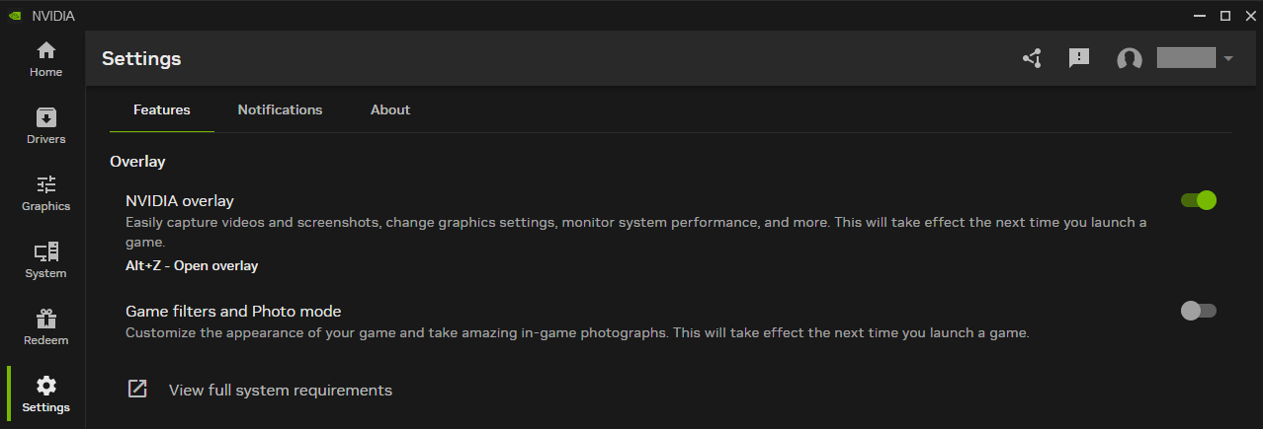This screenshot has width=1263, height=429.
Task: Open the Redeem gift icon
Action: (46, 319)
